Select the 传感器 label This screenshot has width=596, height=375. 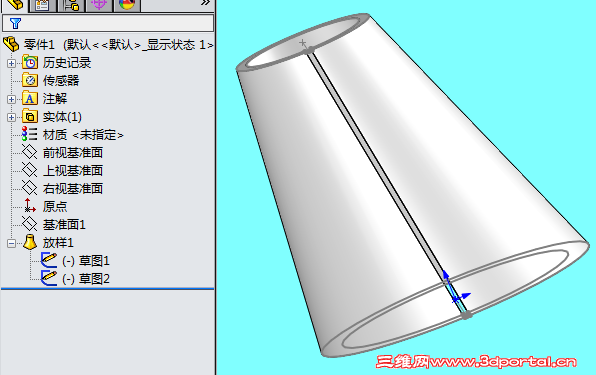pyautogui.click(x=61, y=81)
